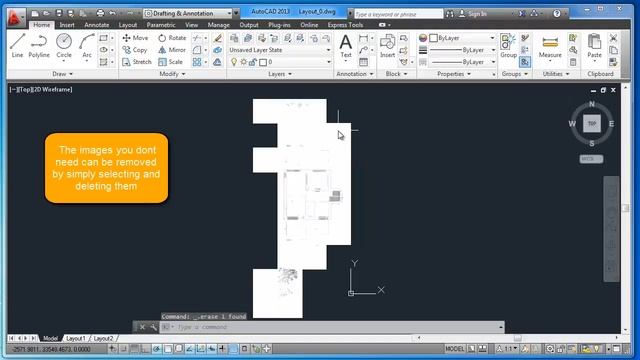Toggle the layer lightbulb on/off icon

234,62
